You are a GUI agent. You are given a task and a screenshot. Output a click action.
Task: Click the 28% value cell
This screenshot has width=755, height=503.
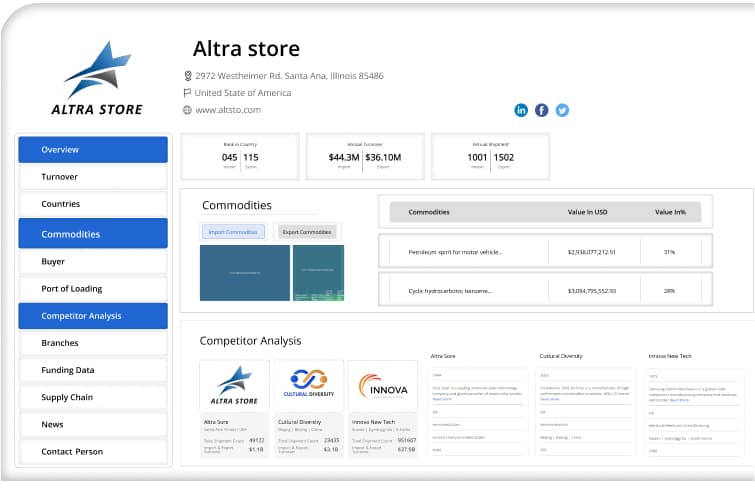point(669,291)
